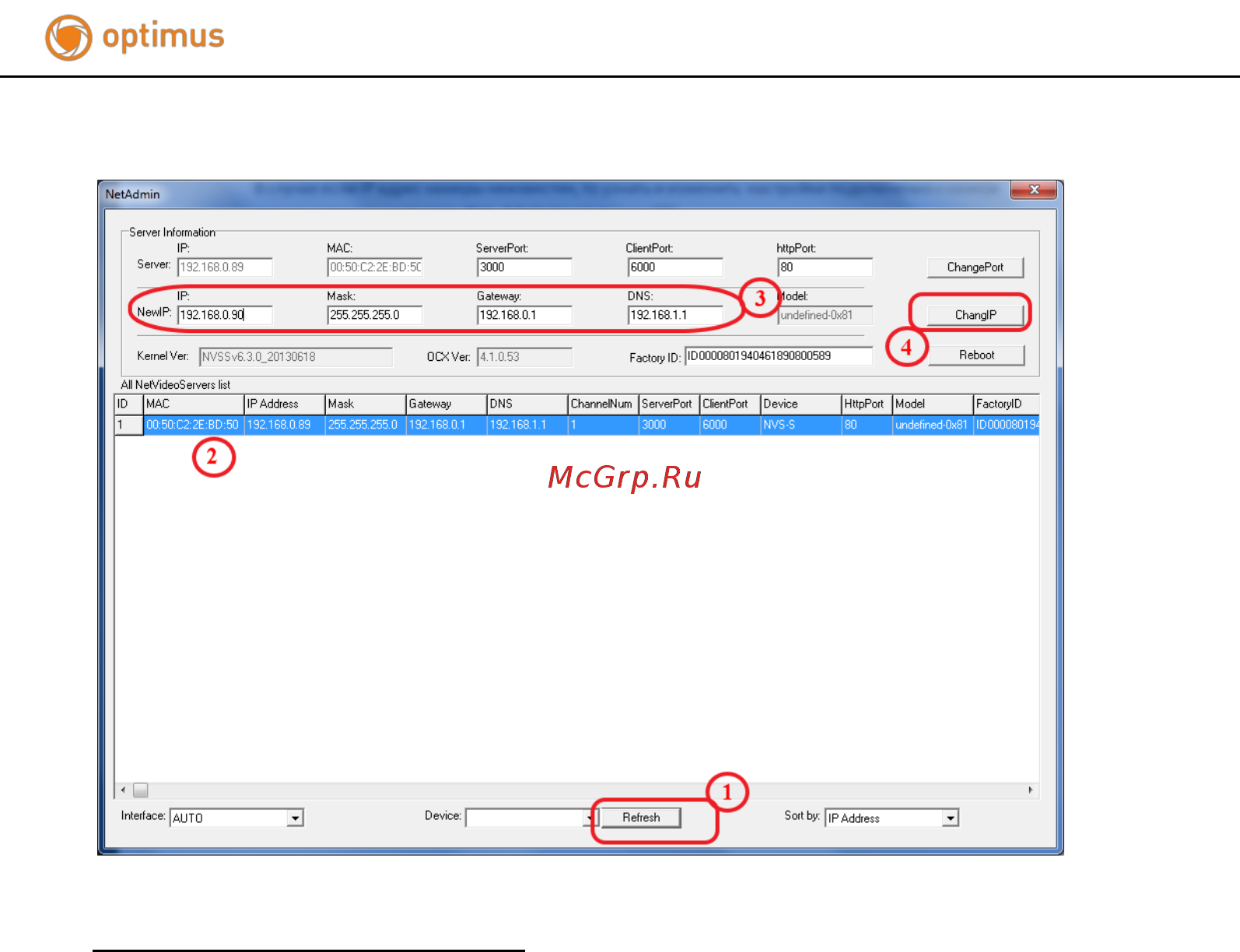Sort list by ClientPort column header

tap(730, 404)
